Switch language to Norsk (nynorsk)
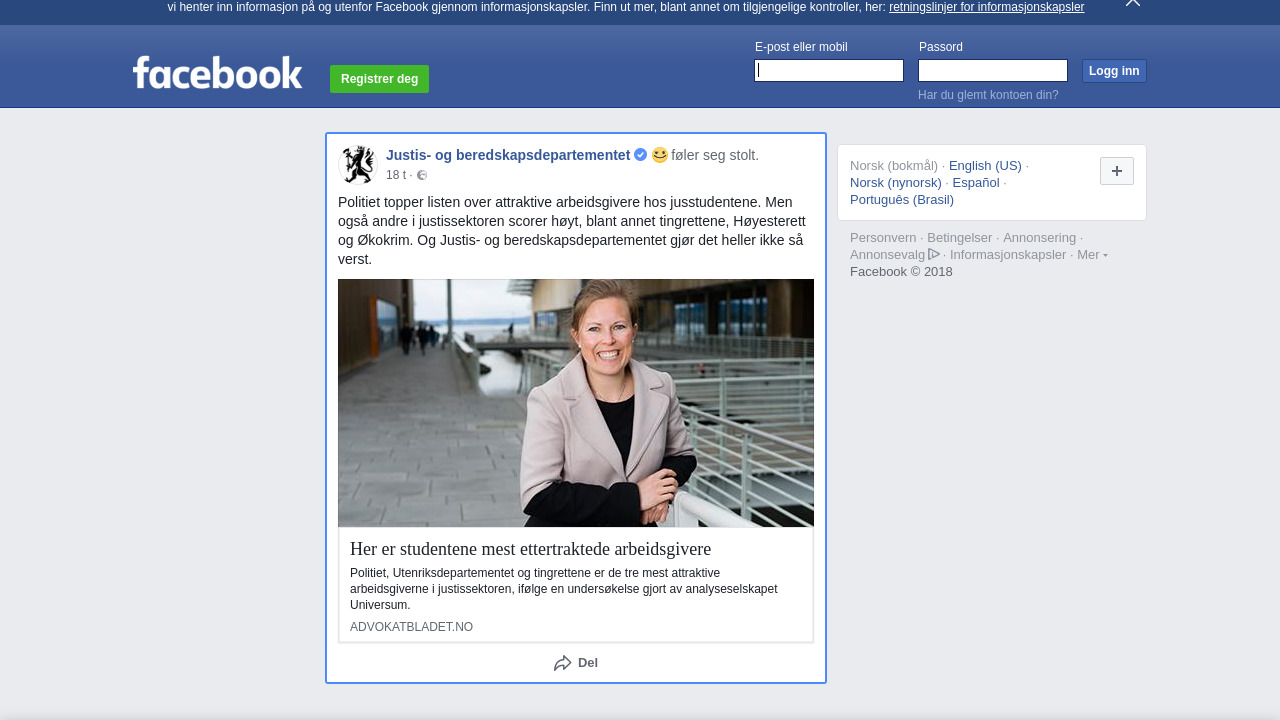Image resolution: width=1280 pixels, height=720 pixels. [895, 183]
